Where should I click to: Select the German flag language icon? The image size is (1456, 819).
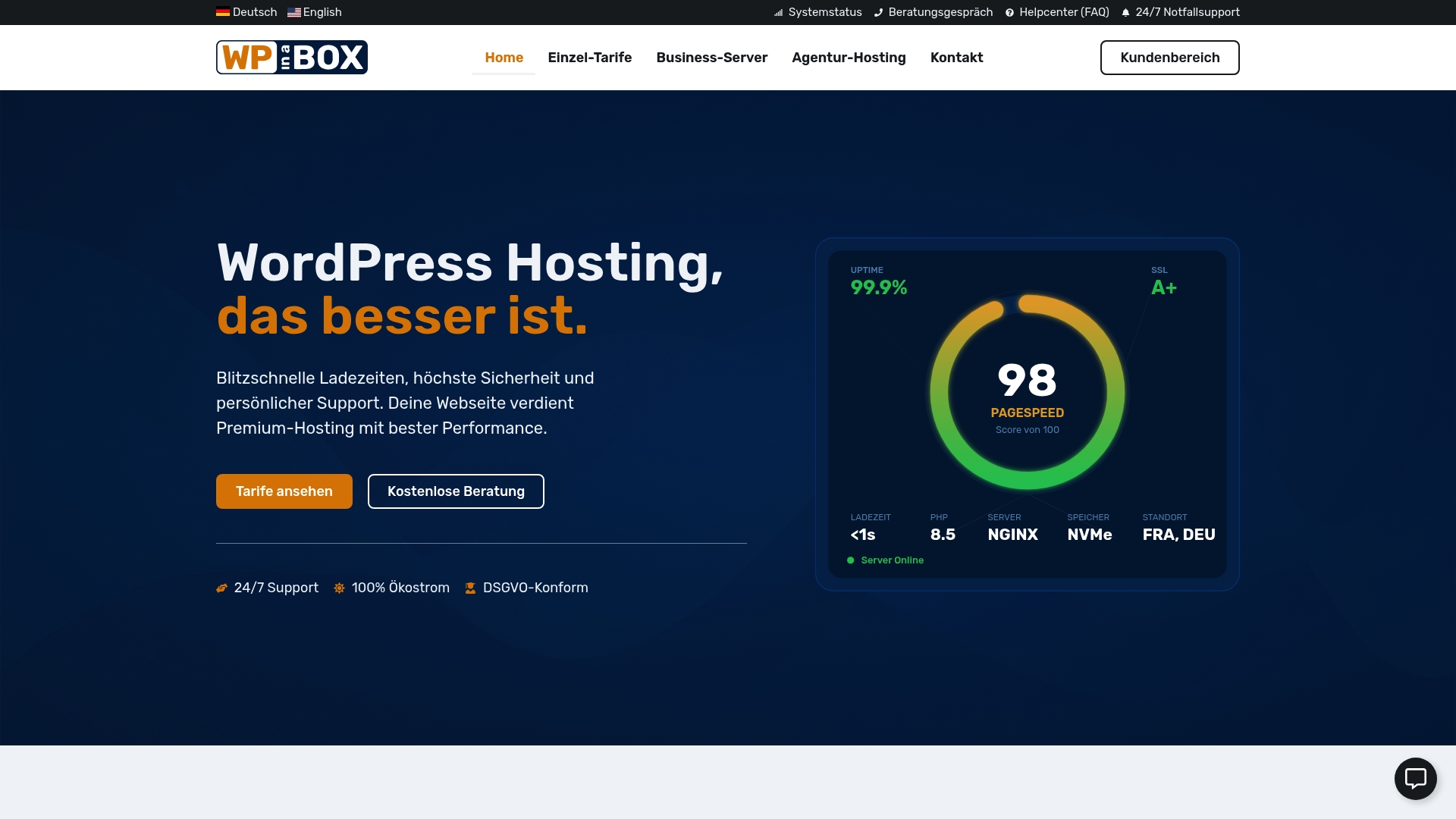tap(222, 12)
